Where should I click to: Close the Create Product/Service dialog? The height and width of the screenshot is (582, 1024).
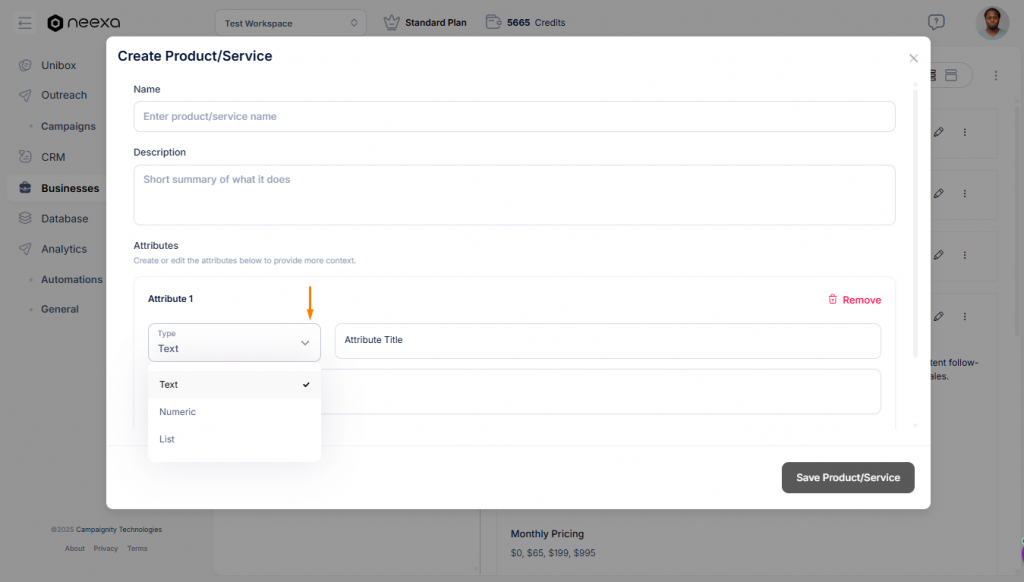click(x=913, y=58)
